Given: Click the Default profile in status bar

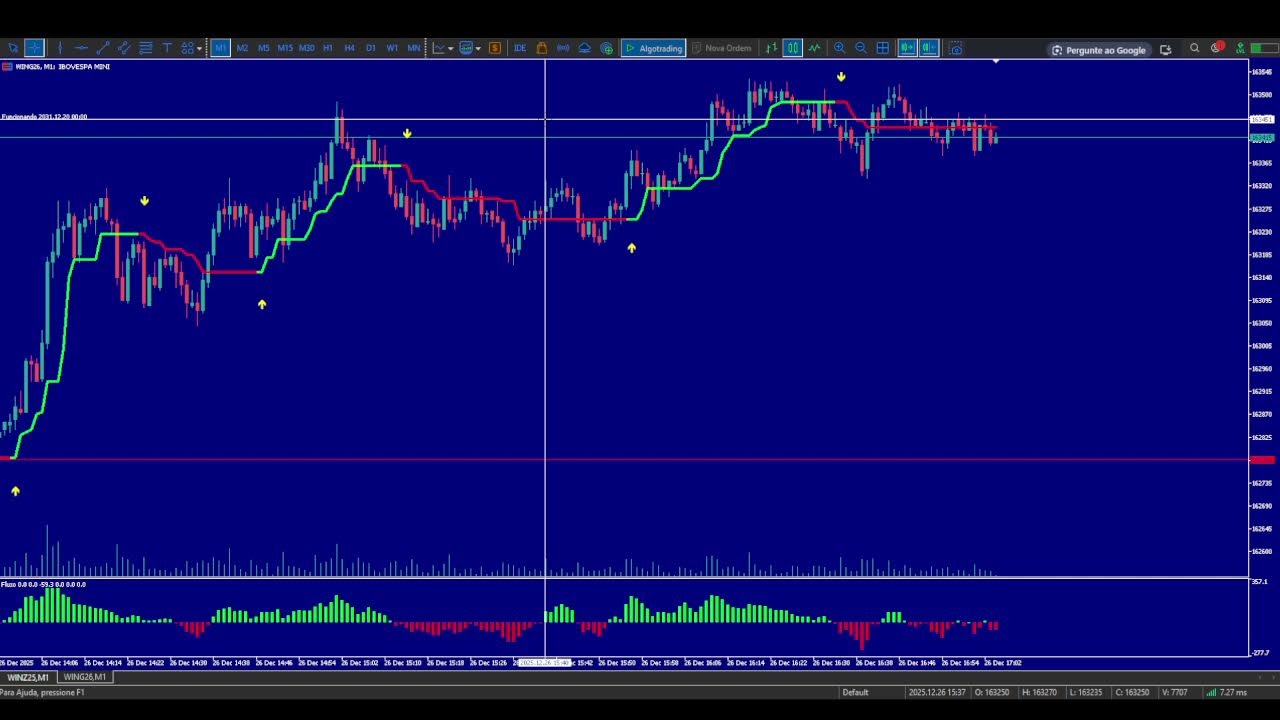Looking at the screenshot, I should 856,692.
